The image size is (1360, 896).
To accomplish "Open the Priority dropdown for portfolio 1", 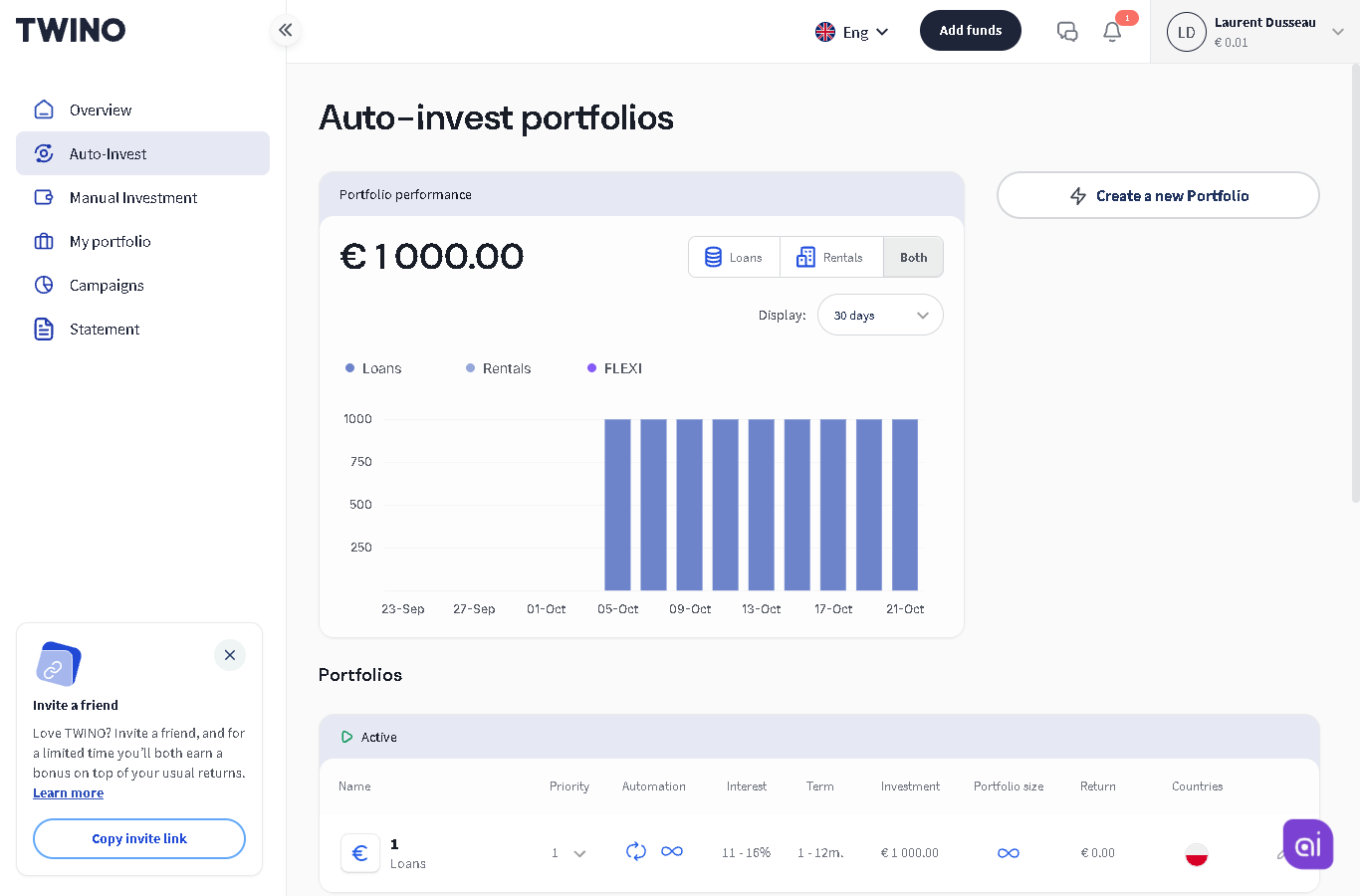I will pyautogui.click(x=568, y=853).
